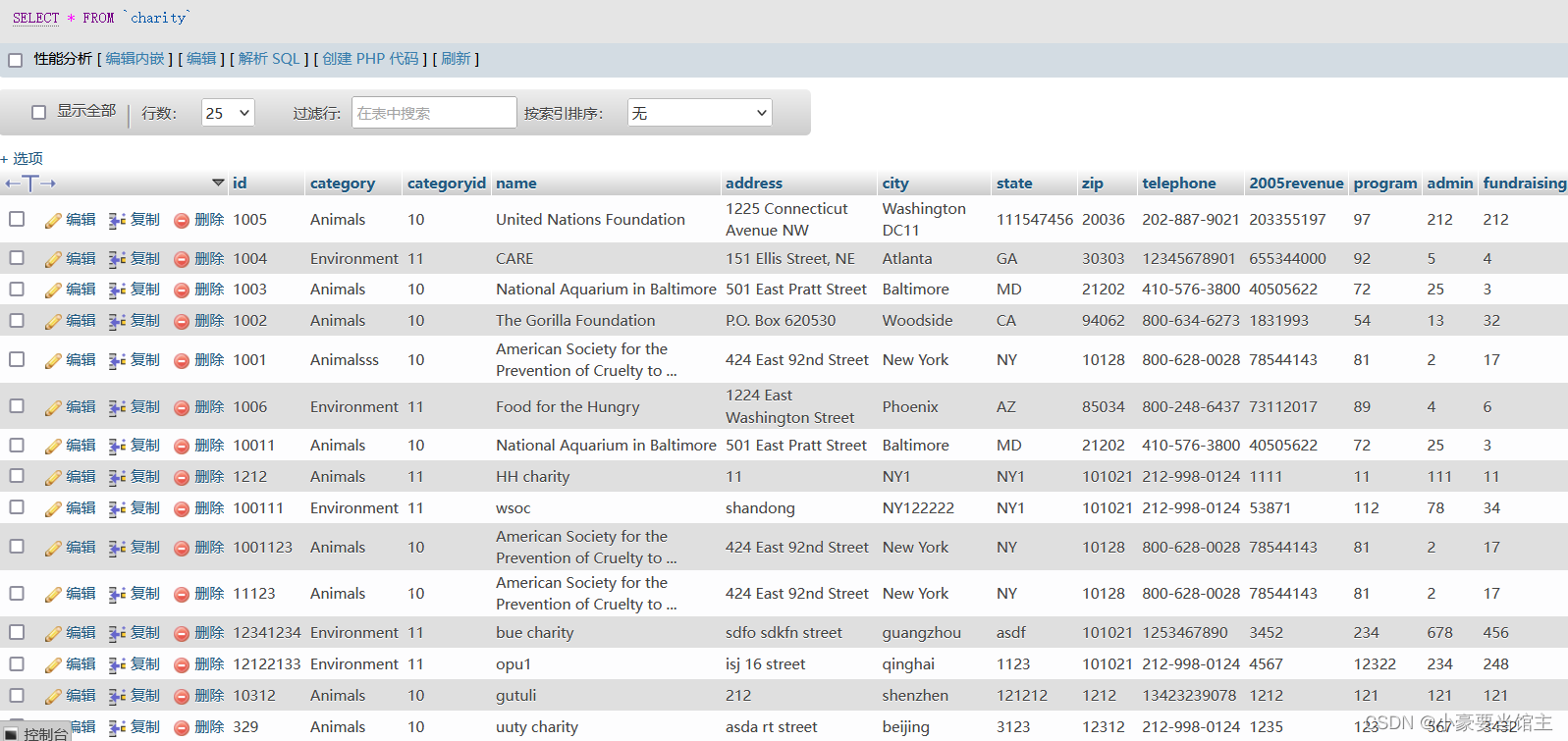Click delete icon for row 1001123
The width and height of the screenshot is (1568, 741).
pos(182,549)
